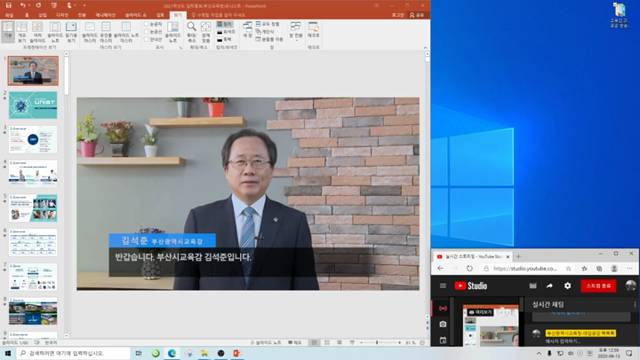Click the YouTube Studio account avatar
This screenshot has width=640, height=360.
(x=630, y=286)
